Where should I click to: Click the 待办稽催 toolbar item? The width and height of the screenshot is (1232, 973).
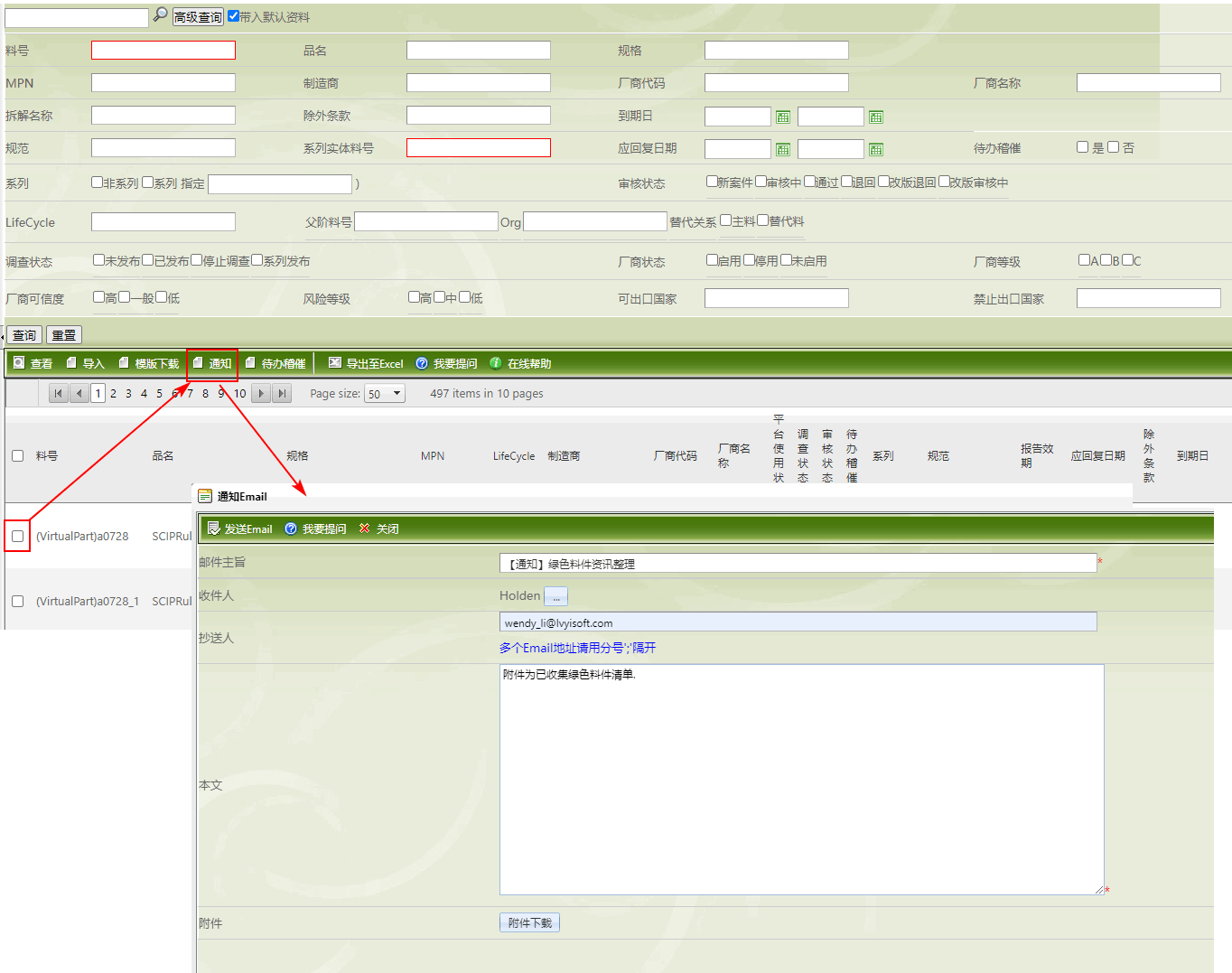(275, 363)
